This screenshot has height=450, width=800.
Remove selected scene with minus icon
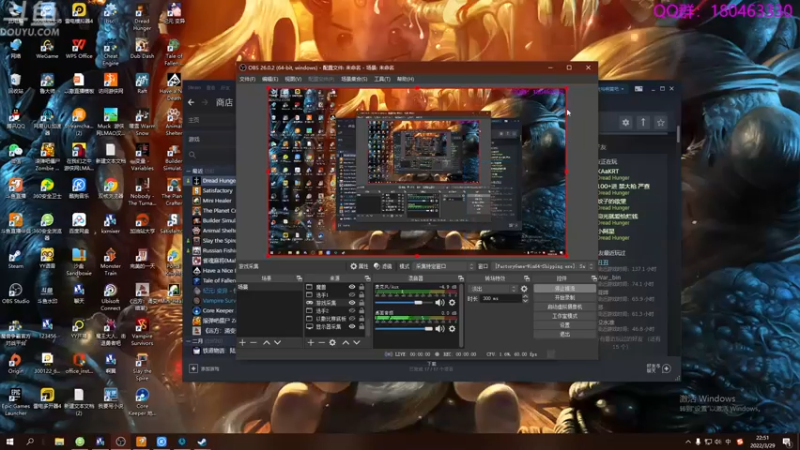(x=254, y=343)
